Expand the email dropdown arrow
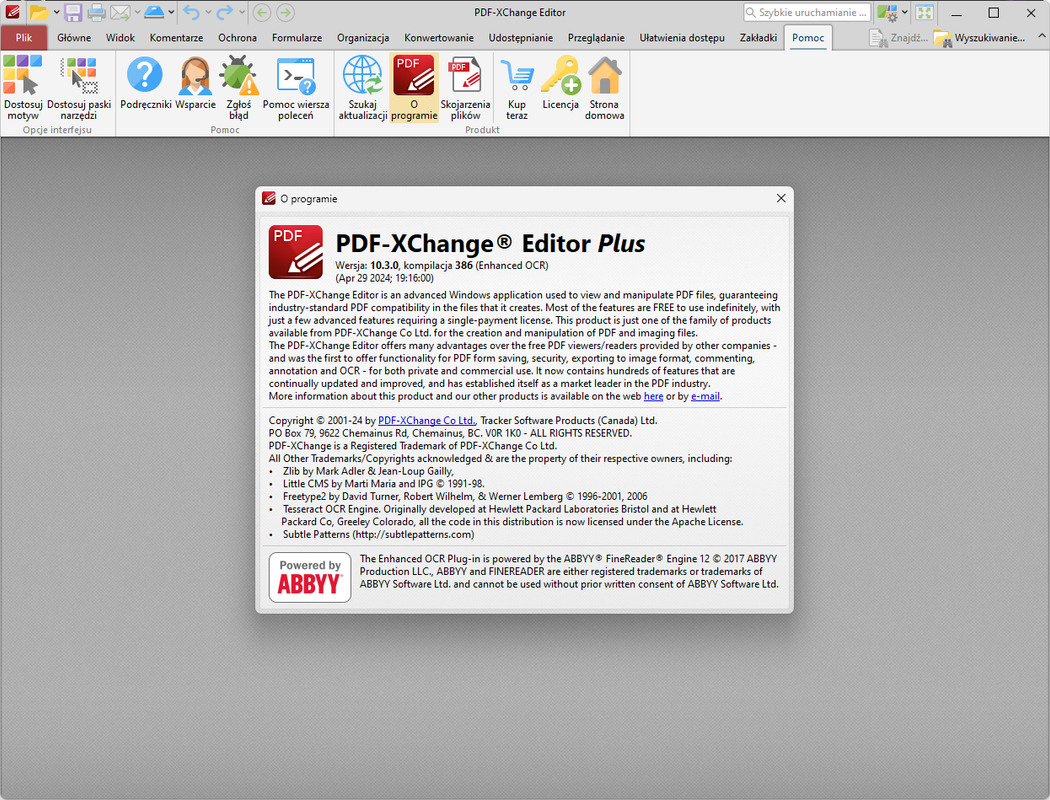This screenshot has width=1050, height=800. (137, 13)
